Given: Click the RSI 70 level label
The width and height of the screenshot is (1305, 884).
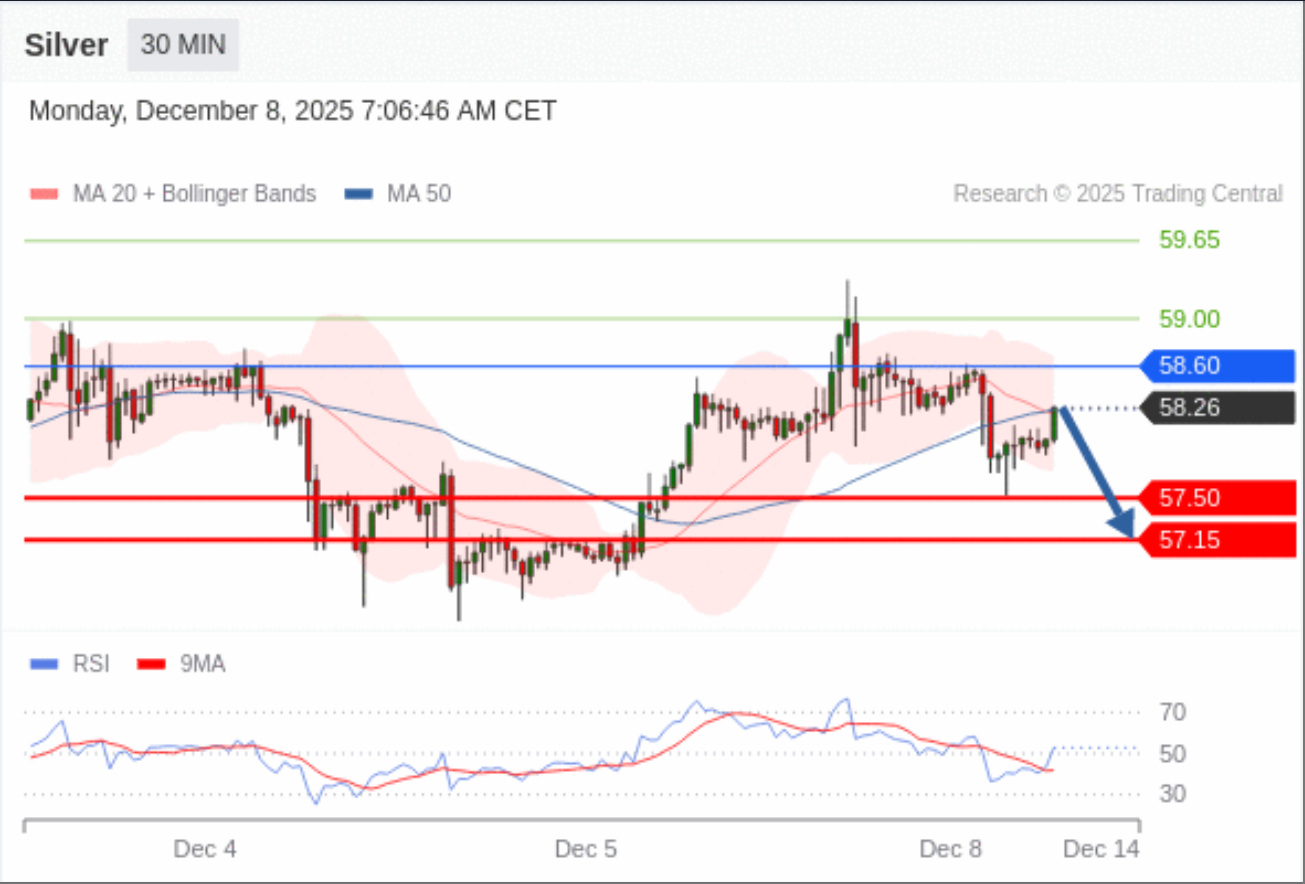Looking at the screenshot, I should 1174,713.
